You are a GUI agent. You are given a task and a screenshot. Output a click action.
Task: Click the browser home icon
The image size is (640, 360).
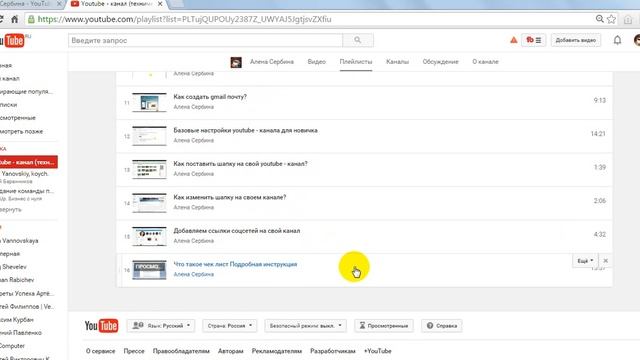click(x=15, y=19)
